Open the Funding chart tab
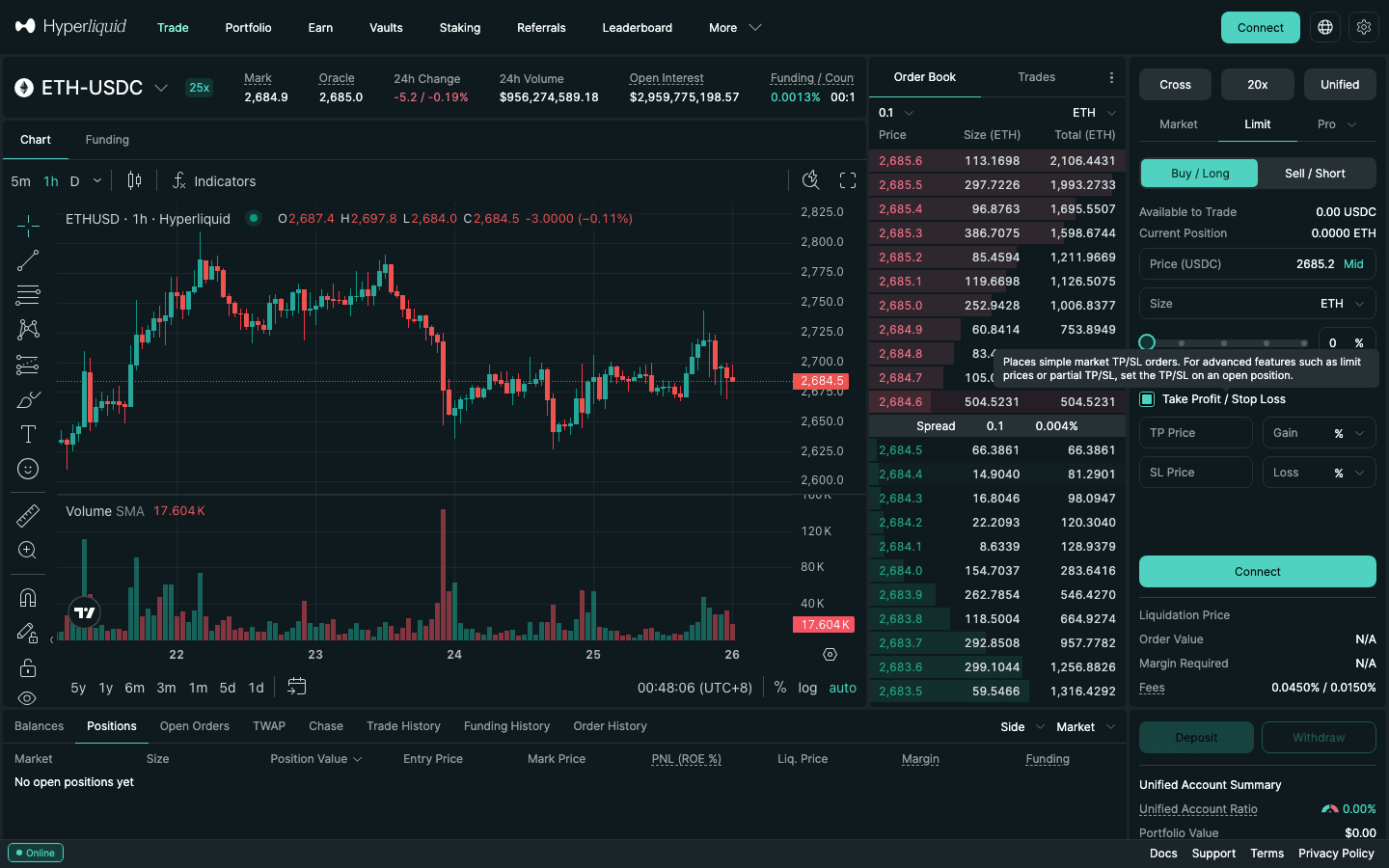Screen dimensions: 1389x868 tap(107, 140)
